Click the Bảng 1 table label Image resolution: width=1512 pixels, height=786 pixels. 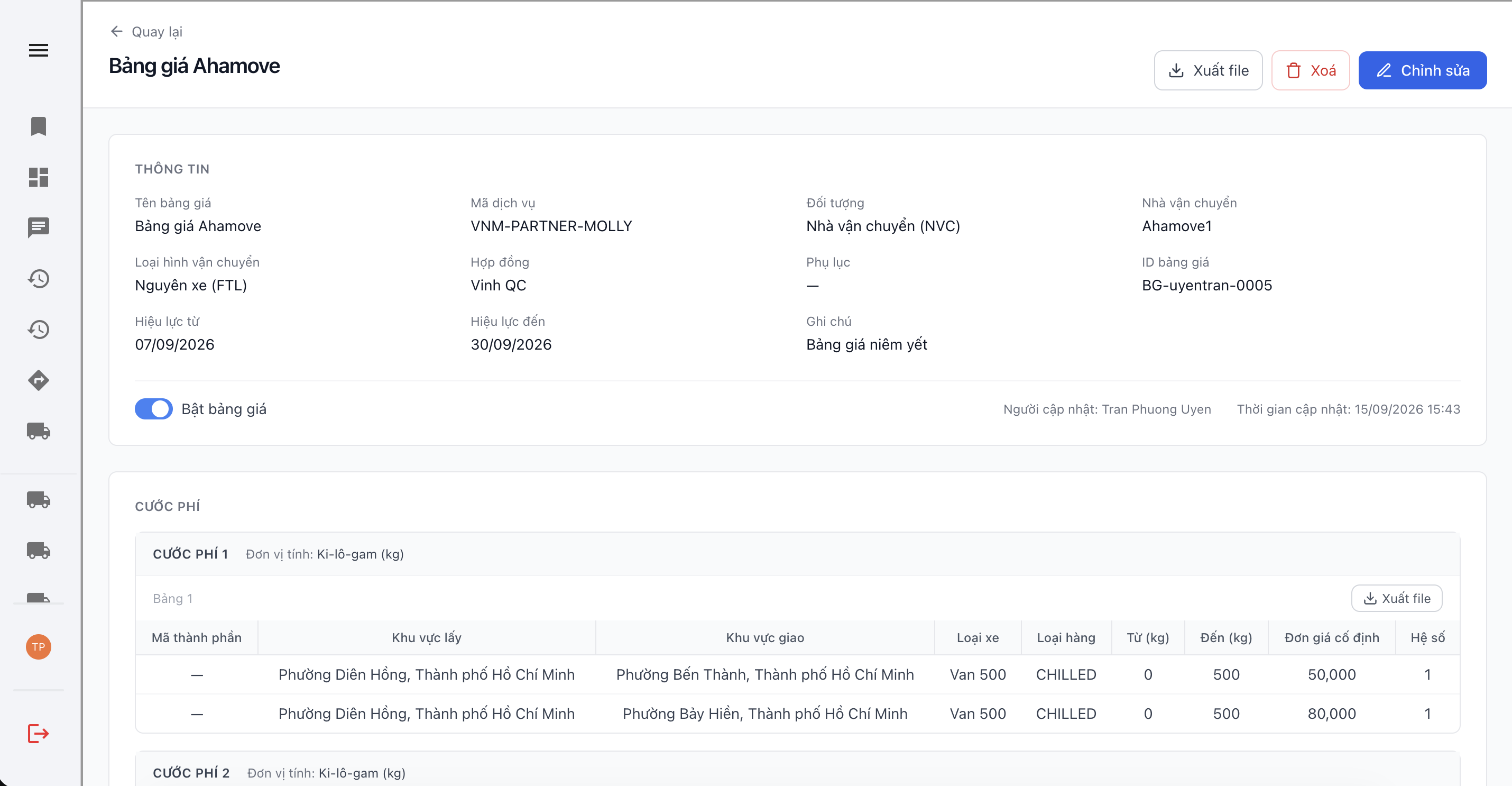click(x=172, y=599)
